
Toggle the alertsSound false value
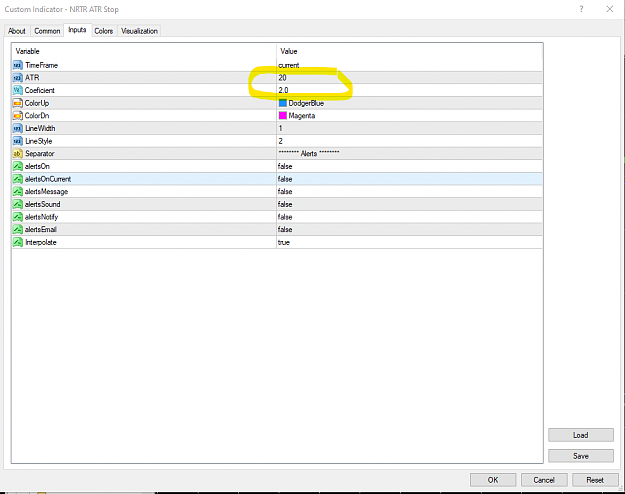pos(285,204)
